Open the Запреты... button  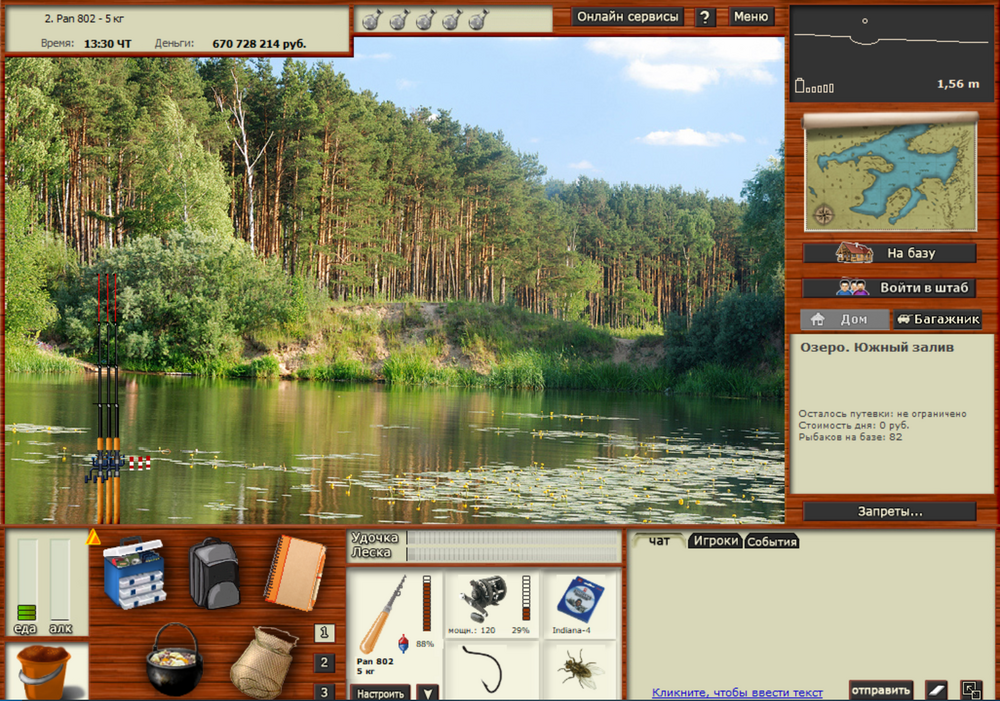[889, 512]
